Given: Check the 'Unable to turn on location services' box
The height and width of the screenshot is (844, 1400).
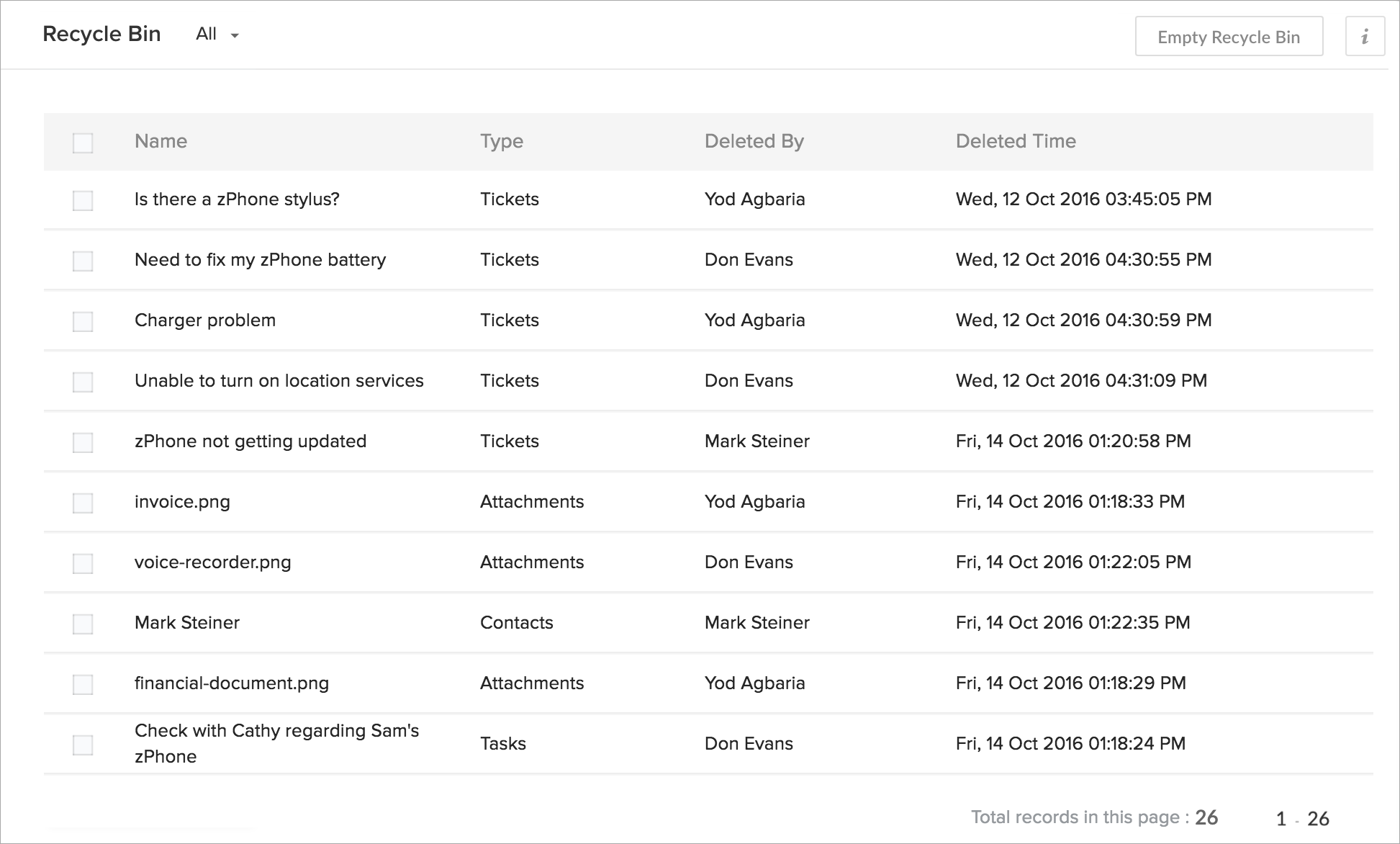Looking at the screenshot, I should tap(83, 382).
